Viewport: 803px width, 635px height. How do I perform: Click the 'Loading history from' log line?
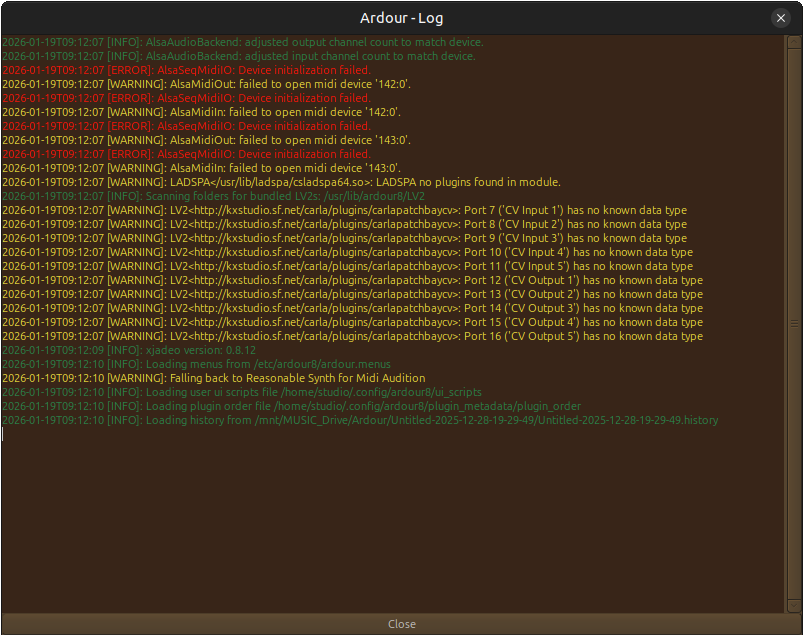click(x=360, y=421)
